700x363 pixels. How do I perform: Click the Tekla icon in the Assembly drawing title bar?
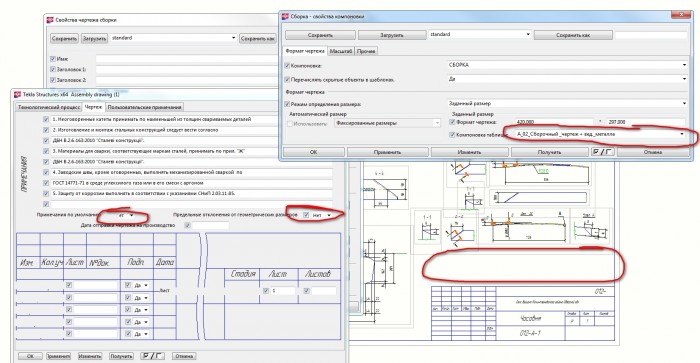[x=17, y=95]
